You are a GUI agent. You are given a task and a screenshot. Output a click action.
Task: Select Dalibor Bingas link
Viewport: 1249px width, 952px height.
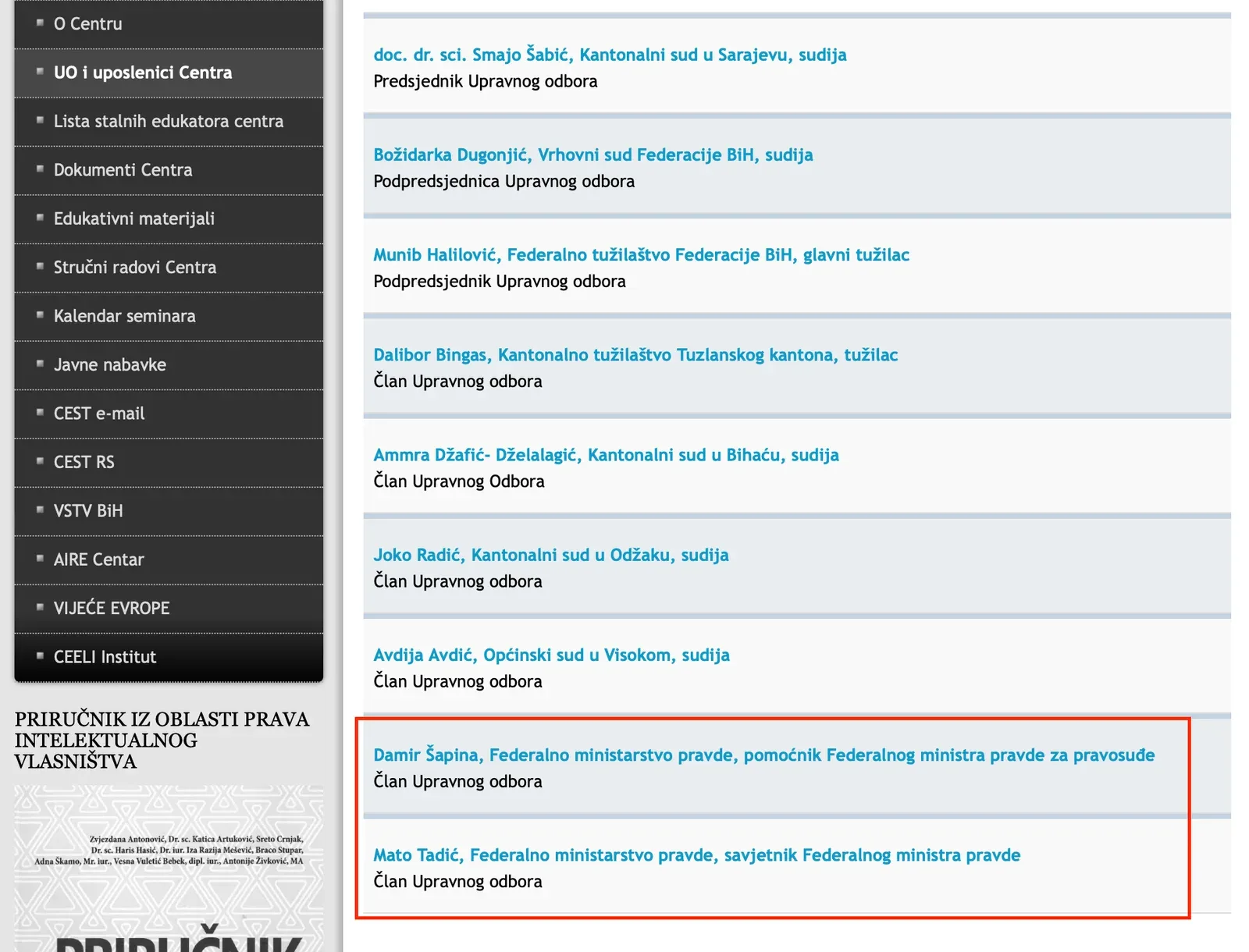tap(635, 355)
